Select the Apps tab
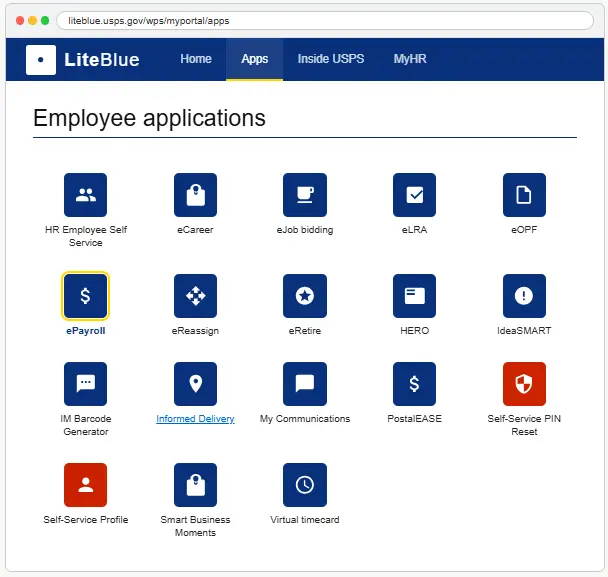 pyautogui.click(x=254, y=59)
